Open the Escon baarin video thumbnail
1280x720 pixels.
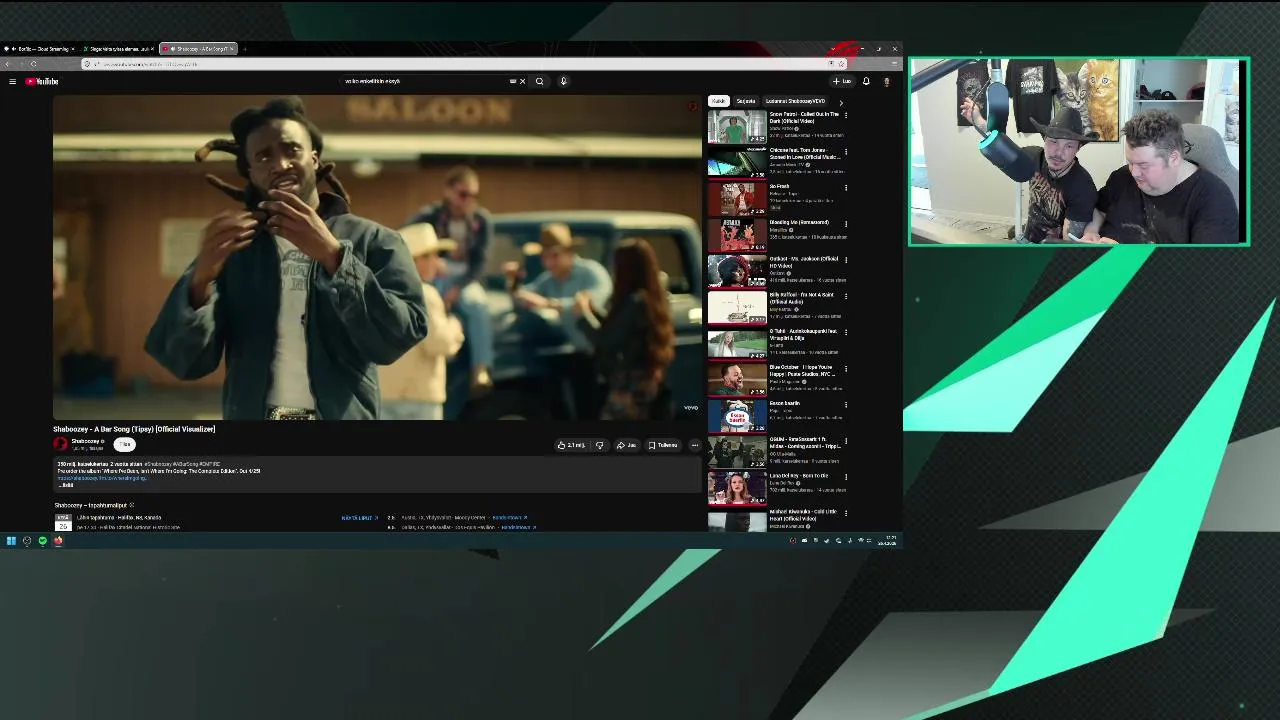click(x=737, y=416)
